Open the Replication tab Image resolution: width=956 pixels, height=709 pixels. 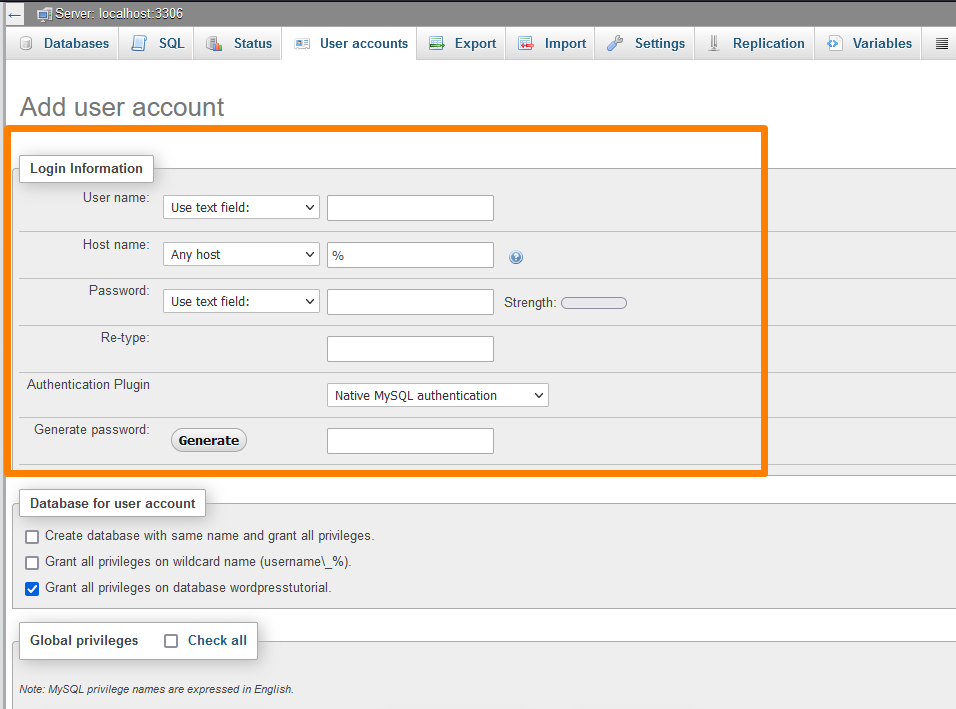tap(755, 43)
